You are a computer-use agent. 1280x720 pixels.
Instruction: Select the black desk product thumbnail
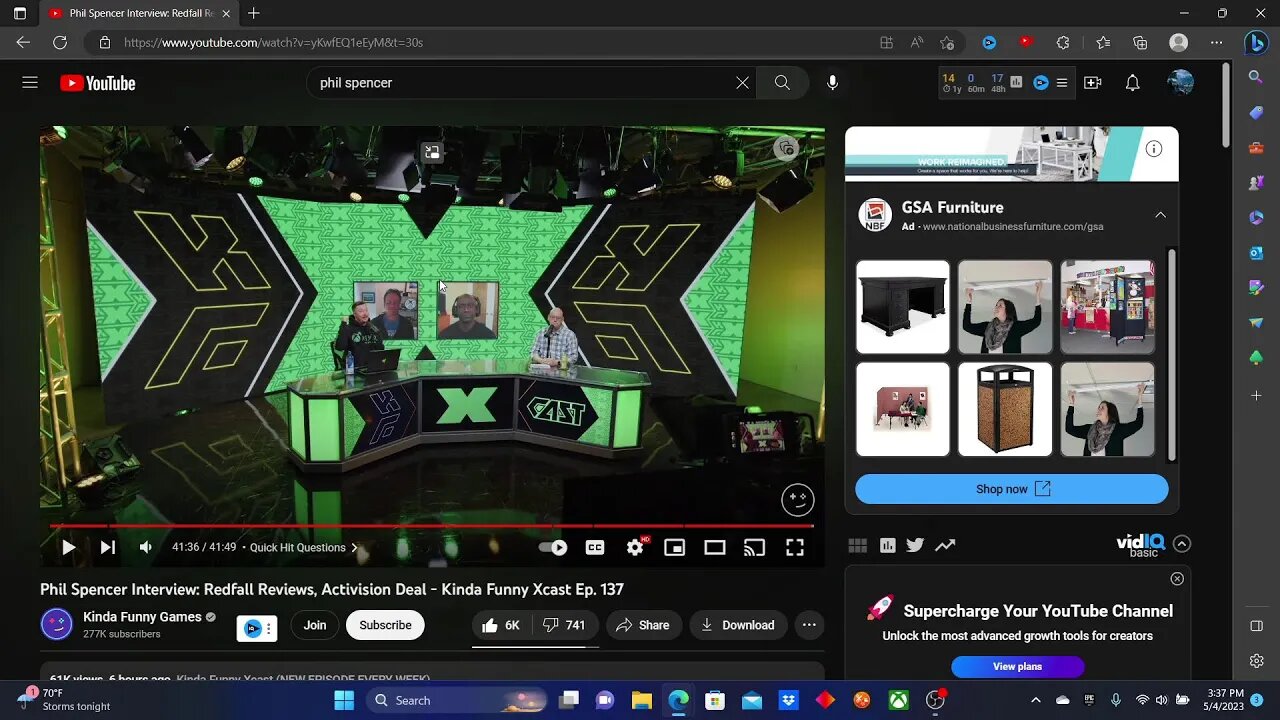[903, 307]
